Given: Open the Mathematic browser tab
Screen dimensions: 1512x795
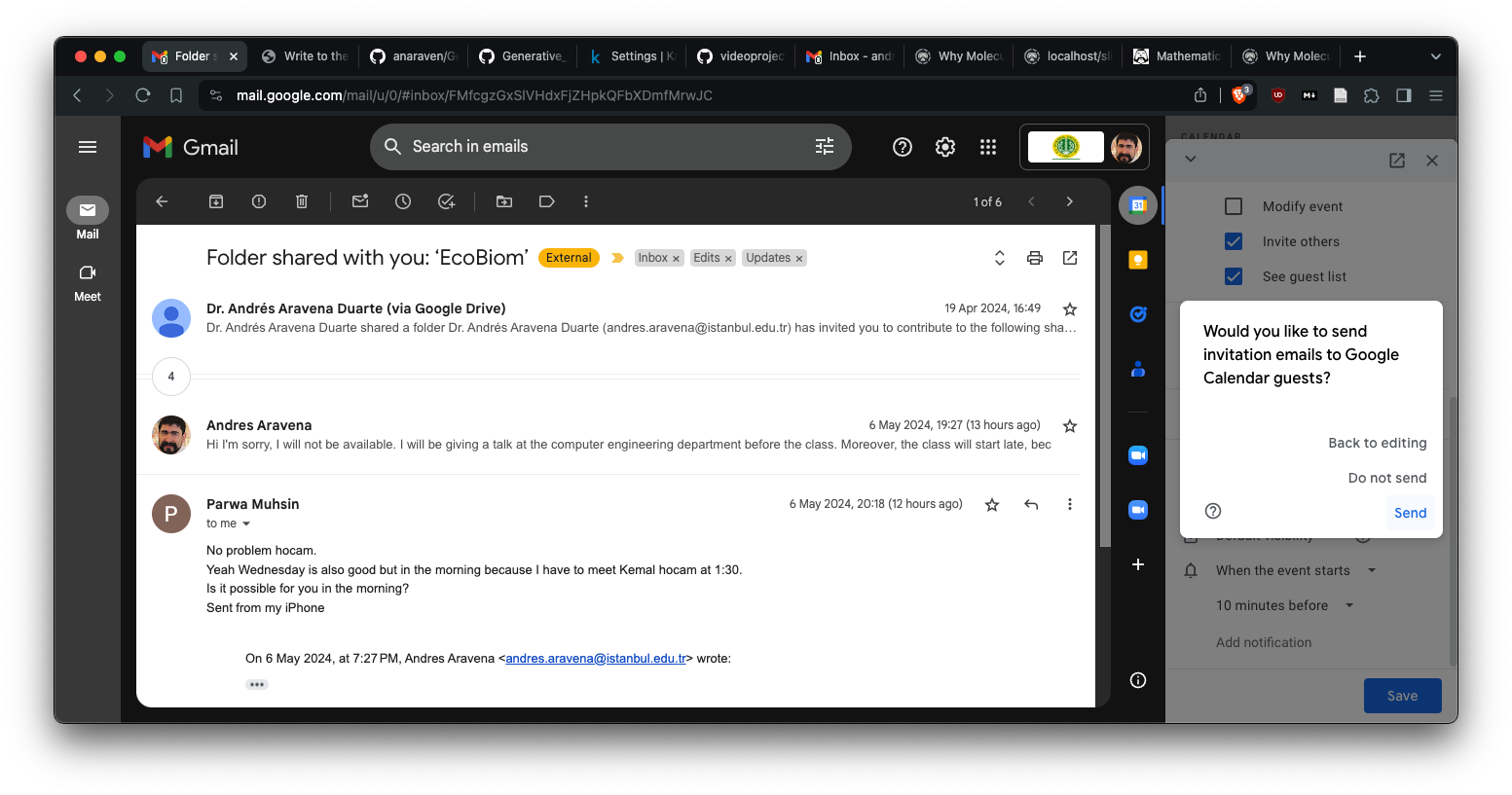Looking at the screenshot, I should (1176, 56).
